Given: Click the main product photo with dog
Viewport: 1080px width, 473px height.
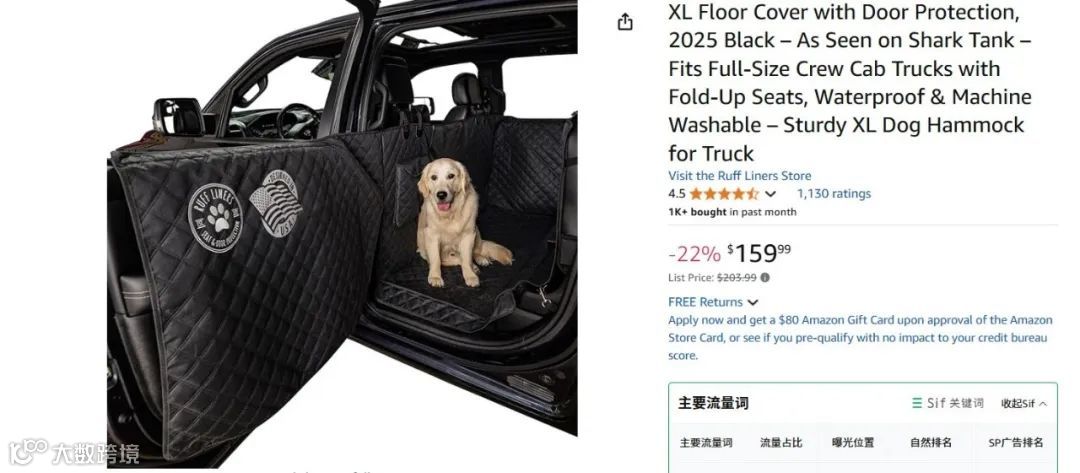Looking at the screenshot, I should [342, 234].
